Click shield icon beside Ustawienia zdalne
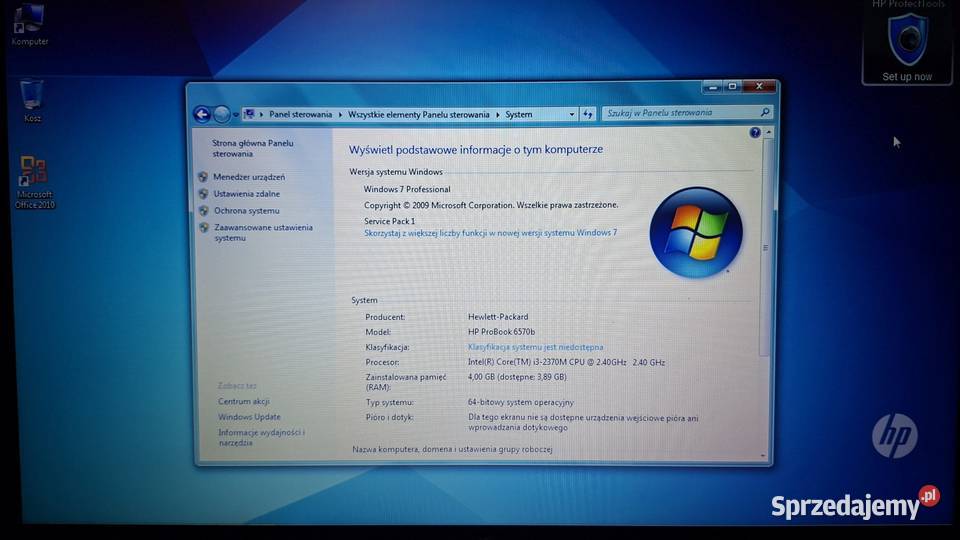The image size is (960, 540). 203,193
